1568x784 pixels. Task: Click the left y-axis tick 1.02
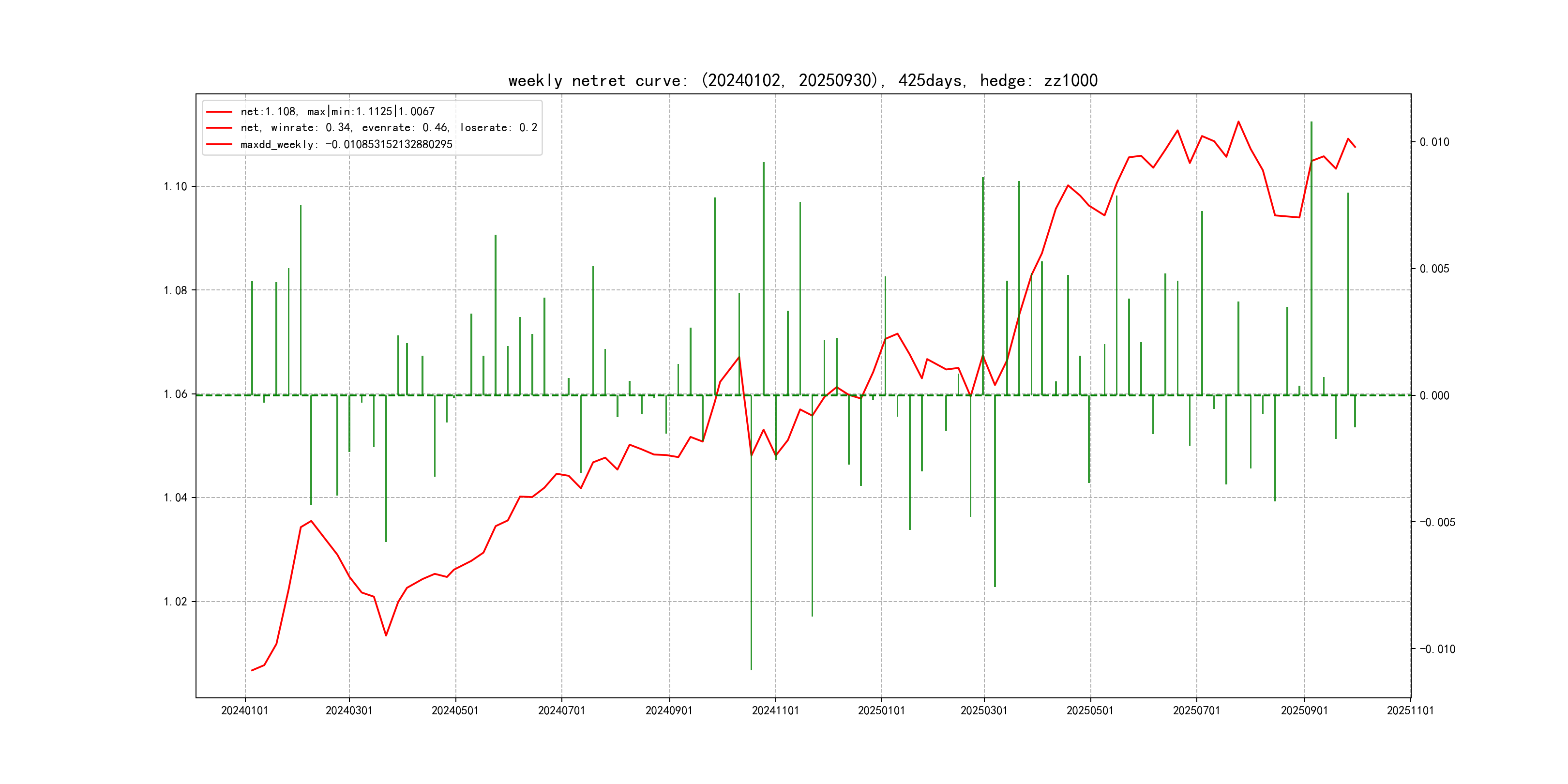click(175, 602)
